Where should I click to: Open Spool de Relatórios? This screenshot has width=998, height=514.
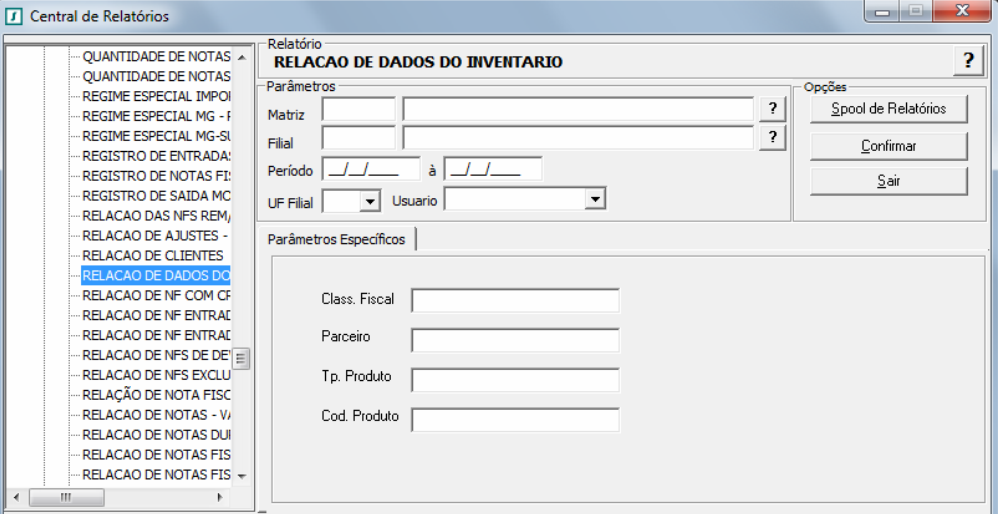pyautogui.click(x=889, y=109)
